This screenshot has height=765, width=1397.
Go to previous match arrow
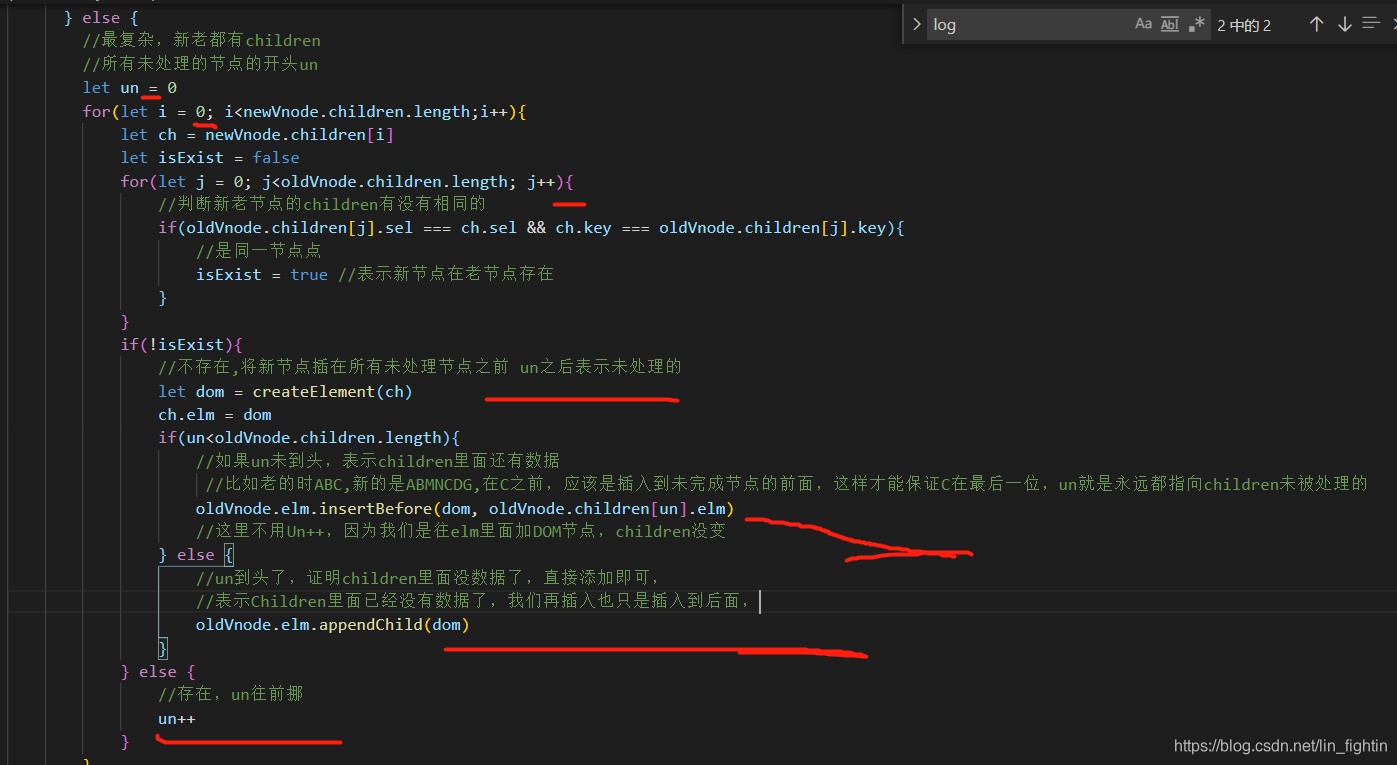1316,25
